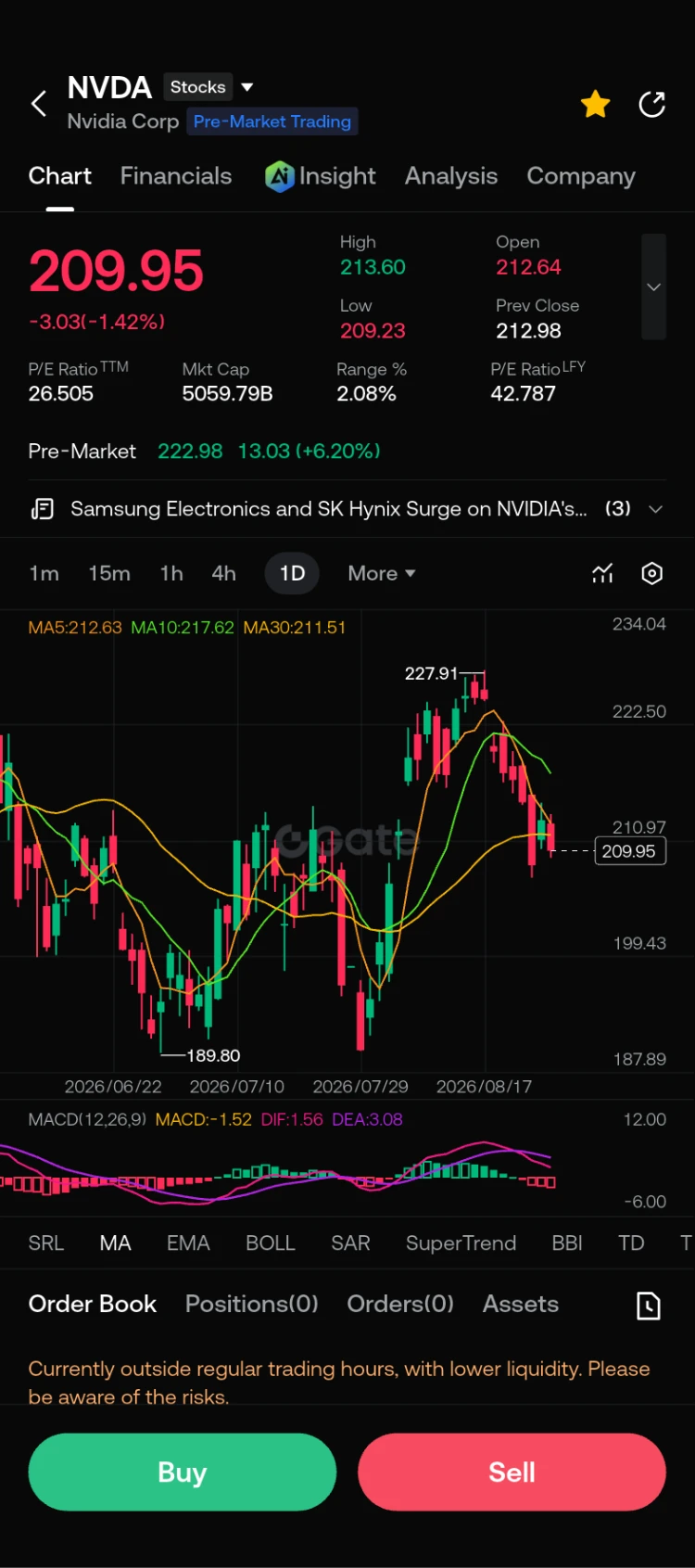The height and width of the screenshot is (1568, 695).
Task: Tap the Pre-Market 222.98 price
Action: [x=190, y=452]
